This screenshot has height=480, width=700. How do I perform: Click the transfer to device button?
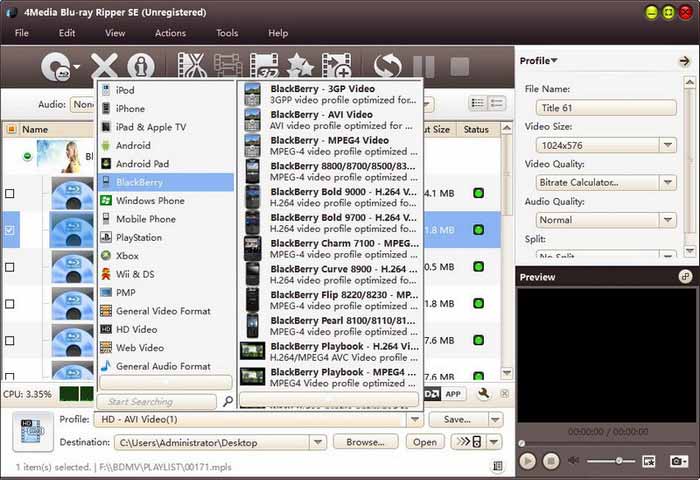(468, 442)
